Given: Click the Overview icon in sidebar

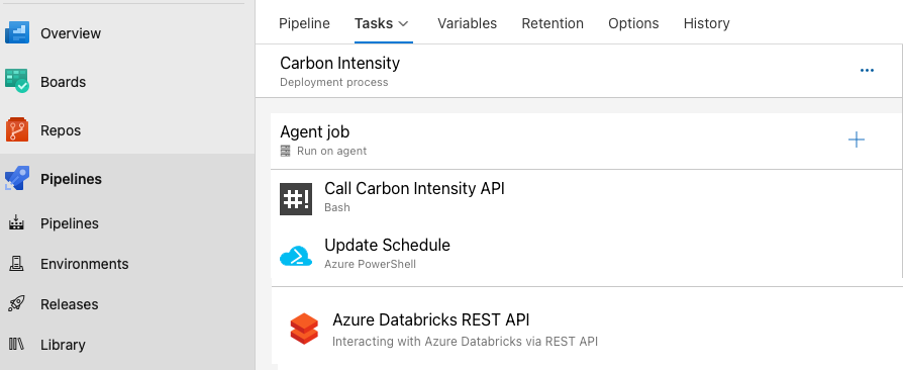Looking at the screenshot, I should point(17,33).
